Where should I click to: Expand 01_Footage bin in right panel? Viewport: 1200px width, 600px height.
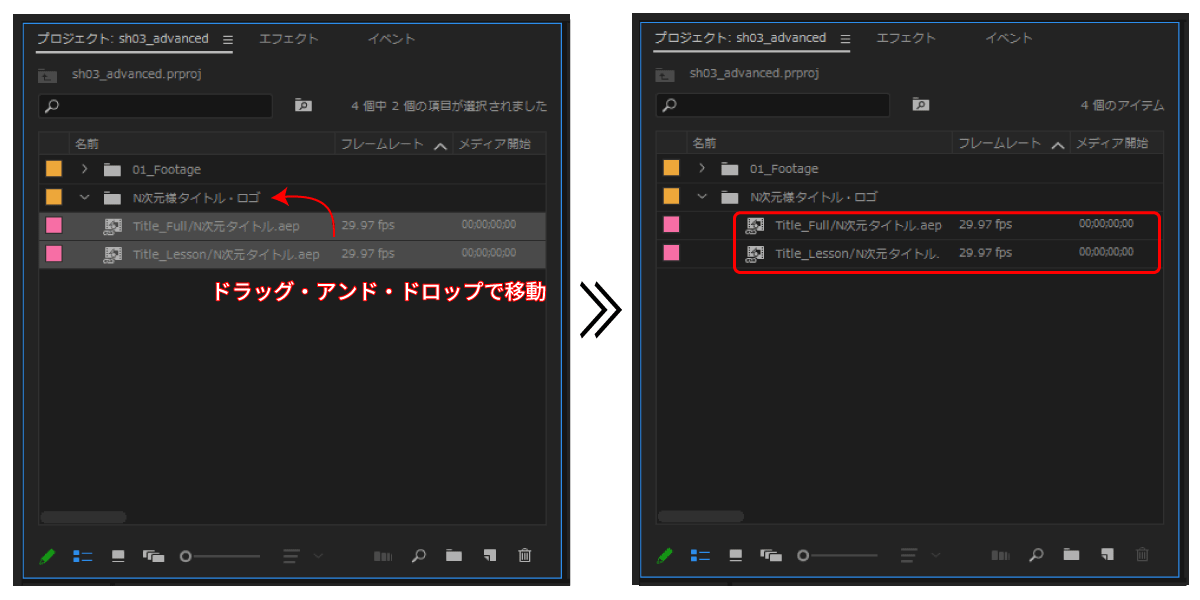pyautogui.click(x=703, y=169)
